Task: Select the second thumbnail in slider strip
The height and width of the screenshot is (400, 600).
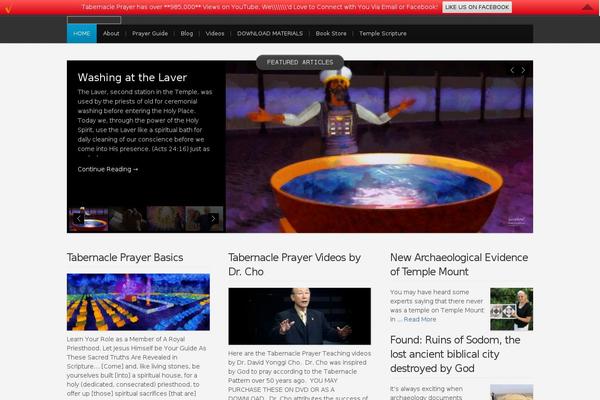Action: point(127,219)
